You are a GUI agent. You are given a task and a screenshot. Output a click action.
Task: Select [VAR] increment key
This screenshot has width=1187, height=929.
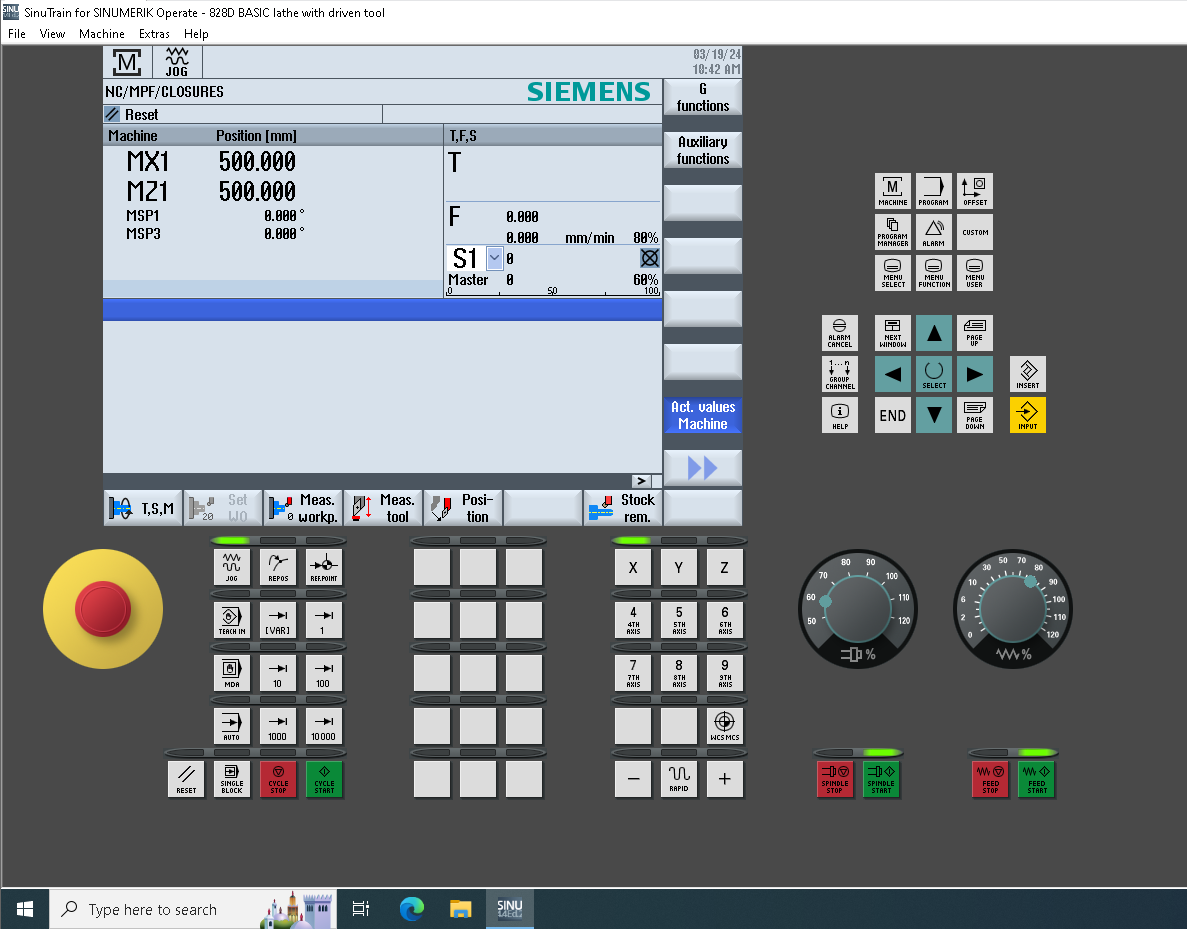click(278, 619)
